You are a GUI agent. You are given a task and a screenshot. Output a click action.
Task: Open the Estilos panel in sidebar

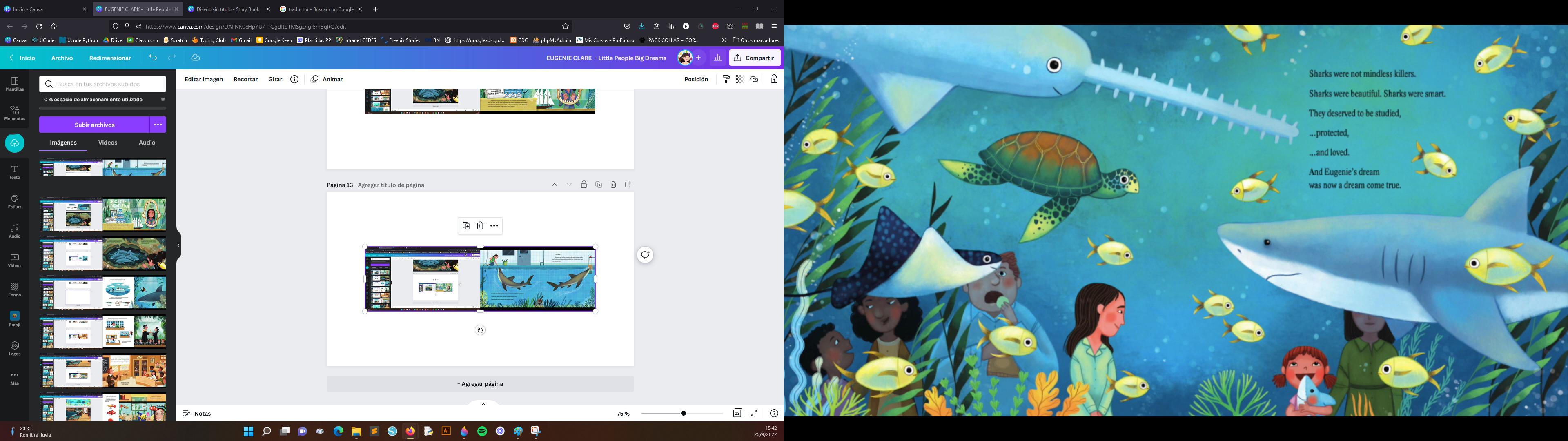pos(15,202)
